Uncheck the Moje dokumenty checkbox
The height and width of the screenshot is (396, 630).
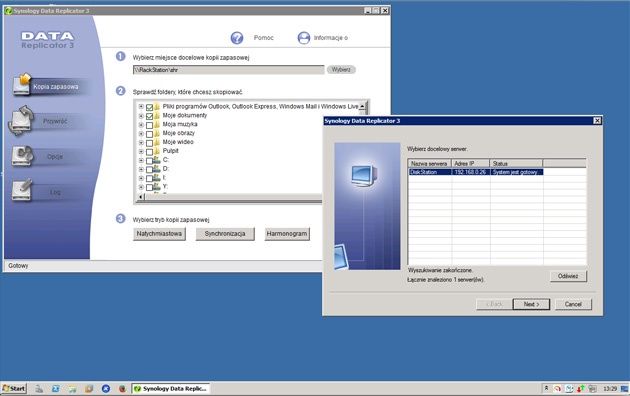pyautogui.click(x=149, y=116)
